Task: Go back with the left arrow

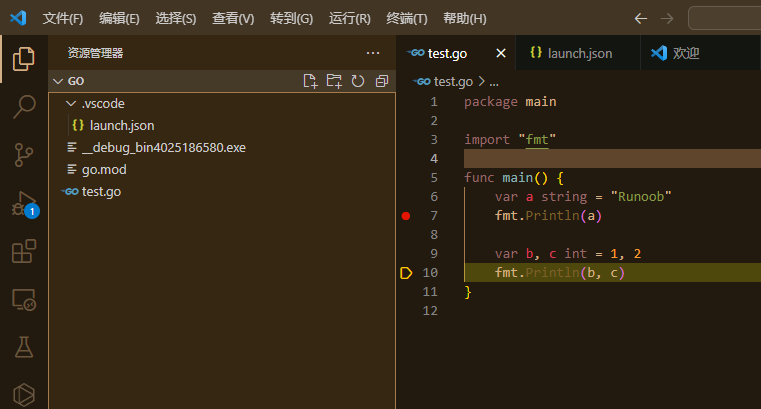Action: pyautogui.click(x=641, y=18)
